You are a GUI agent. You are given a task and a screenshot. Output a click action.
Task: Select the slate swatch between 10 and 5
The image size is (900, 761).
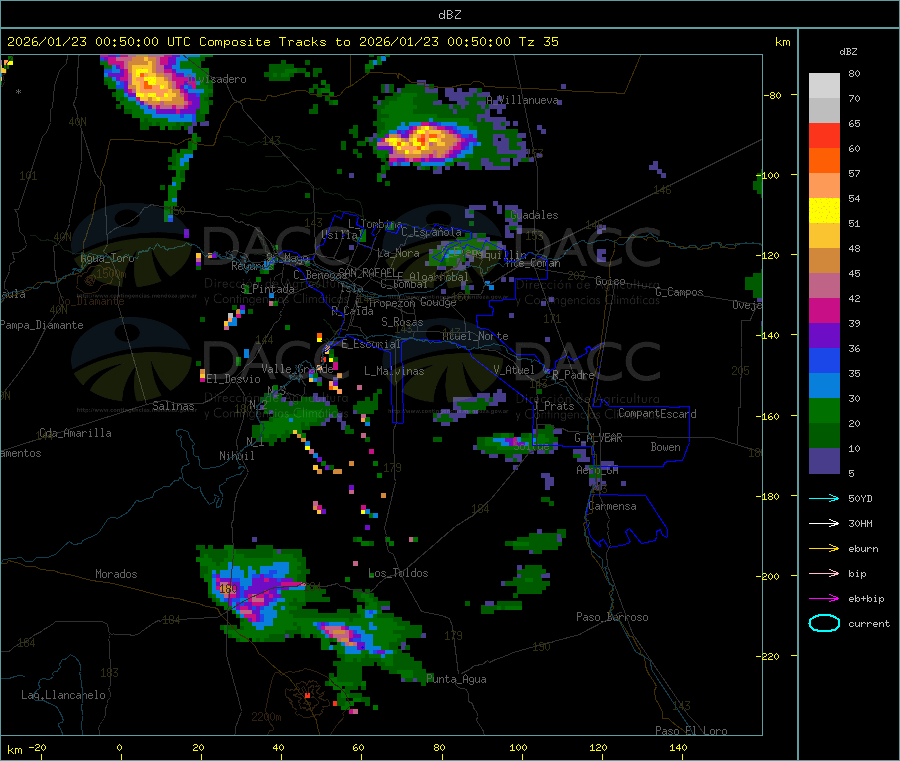(x=824, y=461)
